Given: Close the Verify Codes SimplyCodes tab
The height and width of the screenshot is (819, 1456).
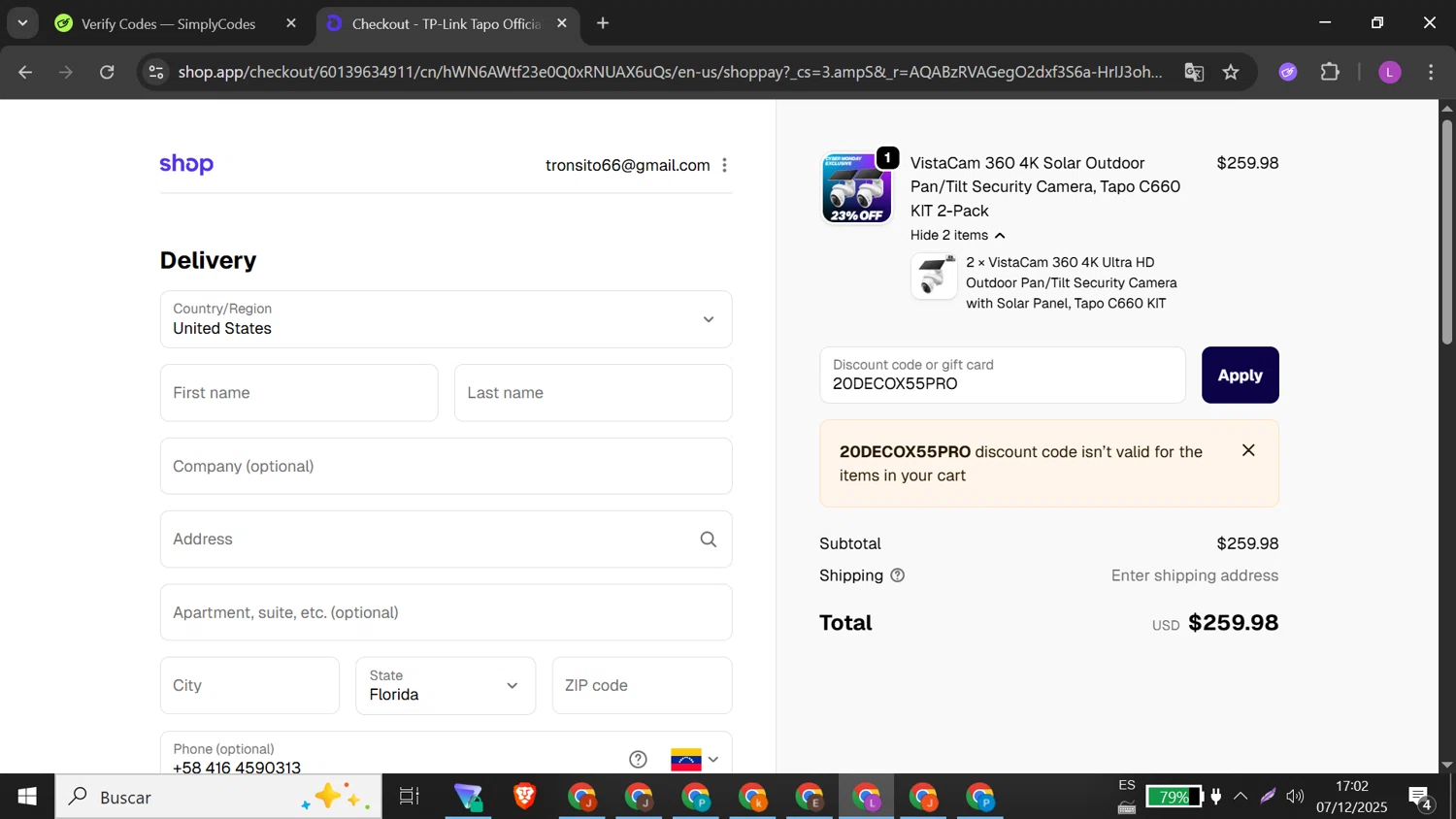Looking at the screenshot, I should (x=291, y=23).
